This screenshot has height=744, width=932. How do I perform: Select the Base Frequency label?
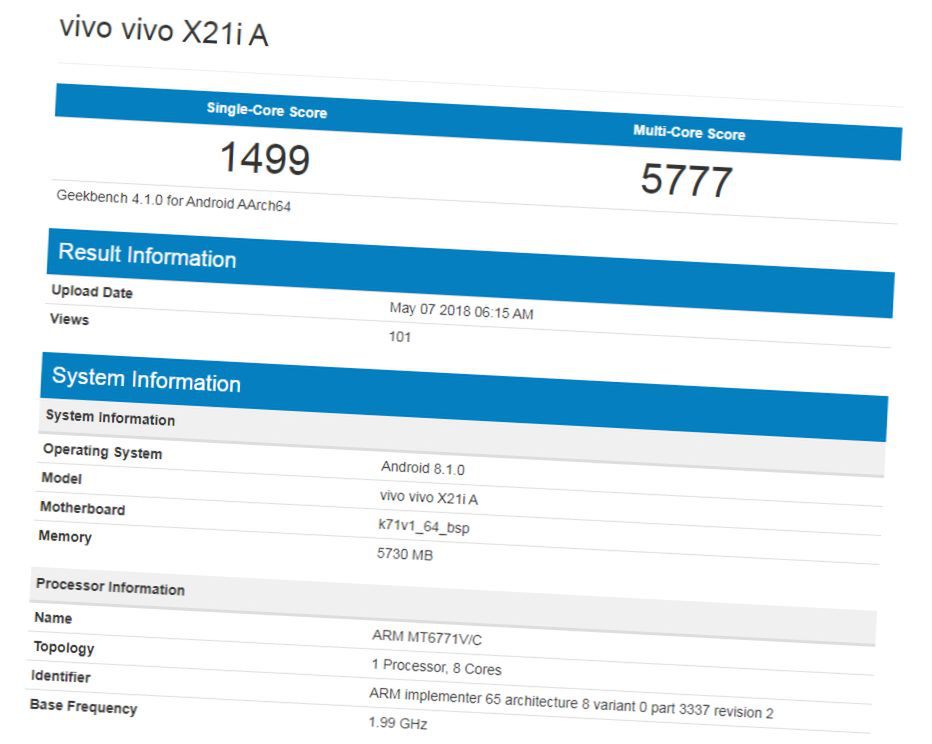(x=84, y=706)
